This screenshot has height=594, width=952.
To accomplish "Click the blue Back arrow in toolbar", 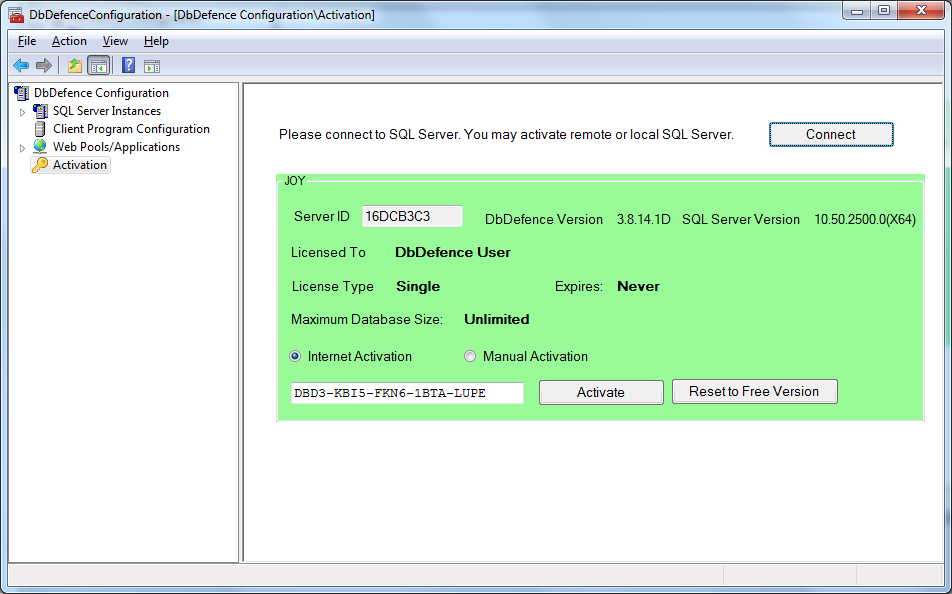I will click(20, 66).
